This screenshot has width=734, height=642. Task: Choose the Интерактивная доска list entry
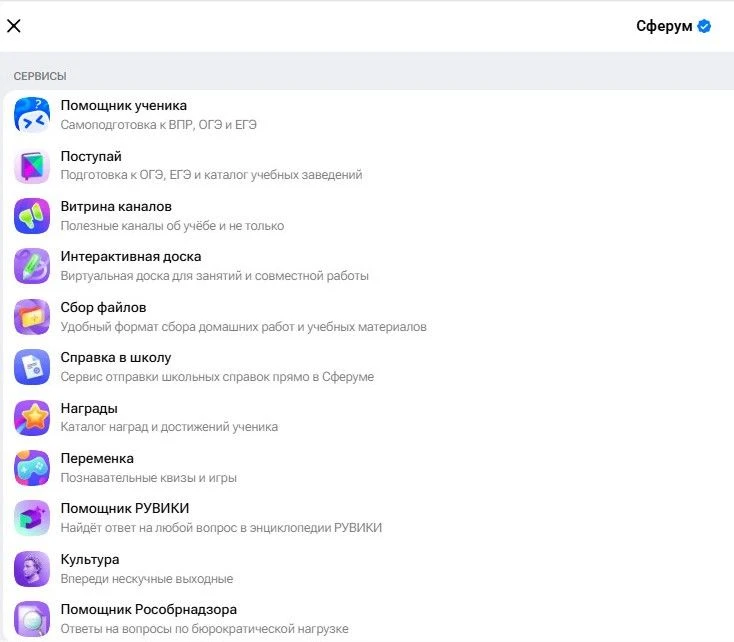[x=367, y=266]
